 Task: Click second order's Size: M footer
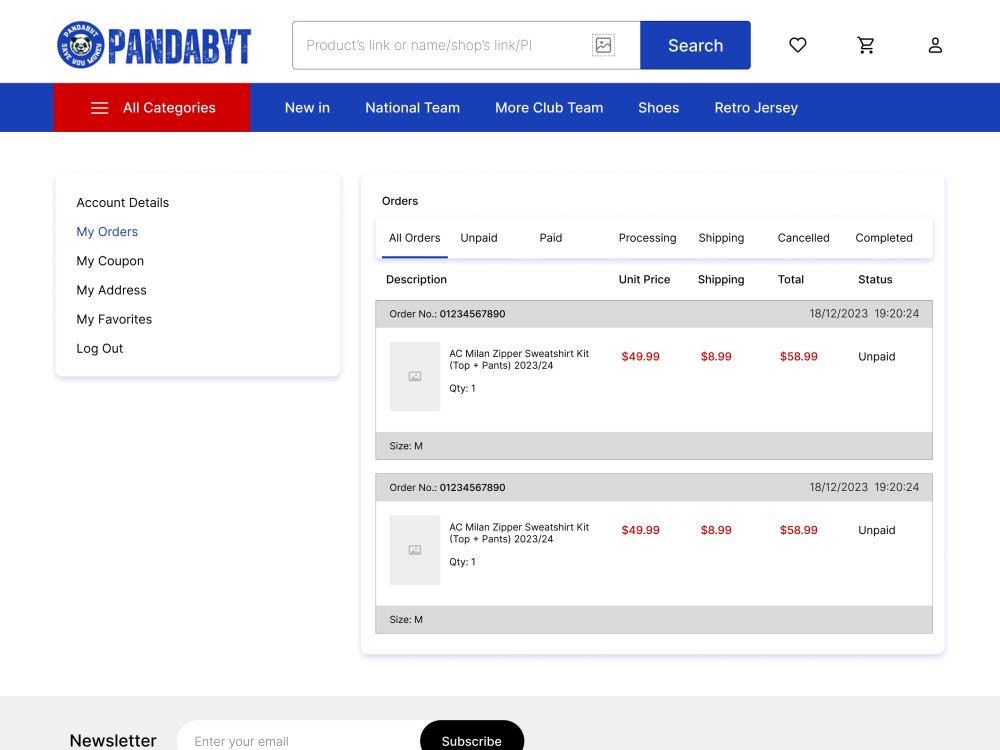[654, 619]
